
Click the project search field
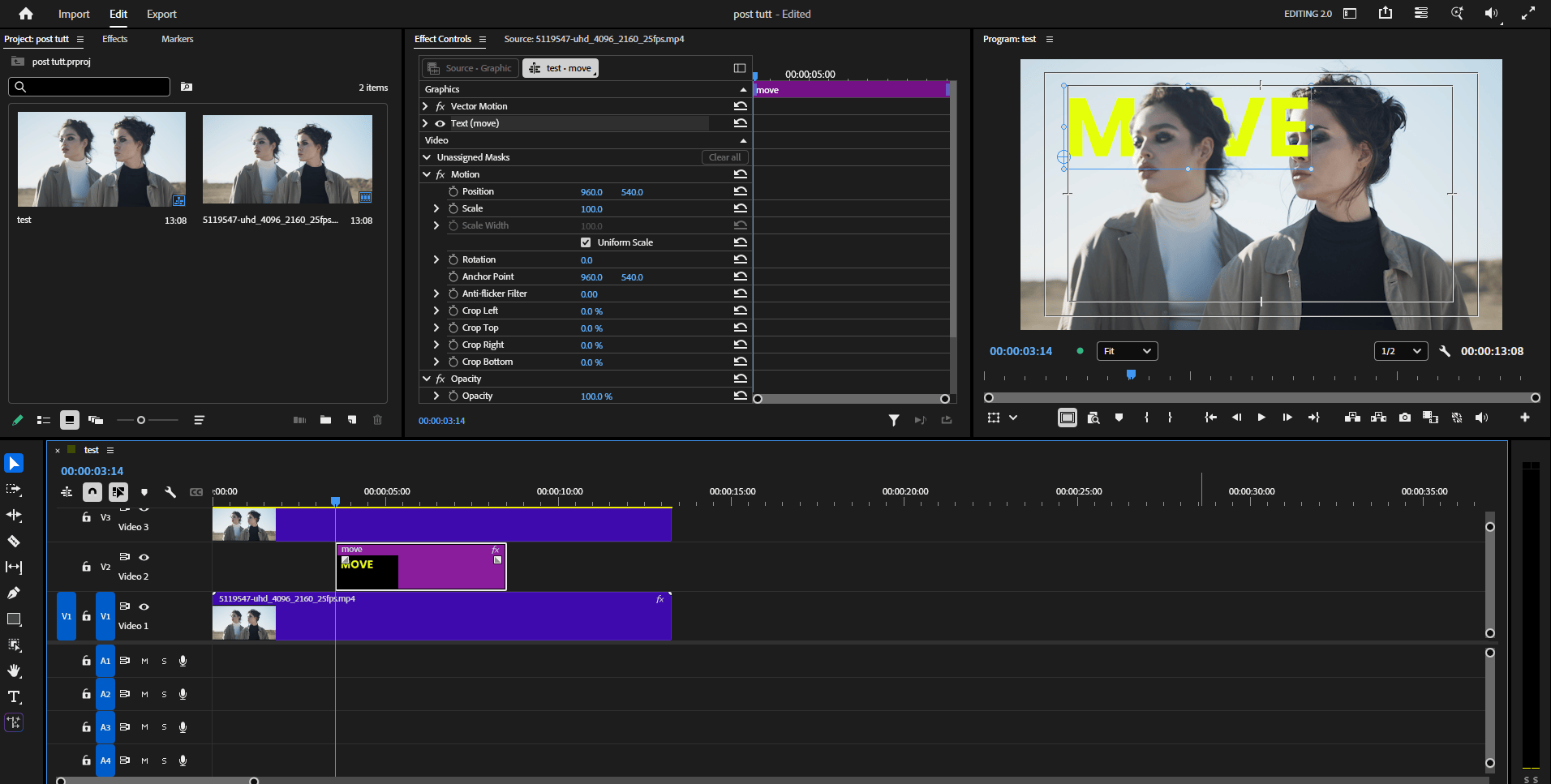89,87
